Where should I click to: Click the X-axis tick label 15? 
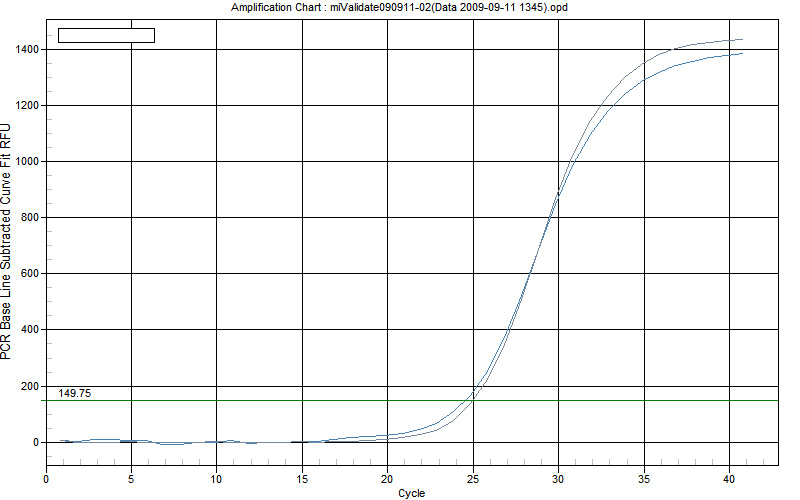(302, 479)
